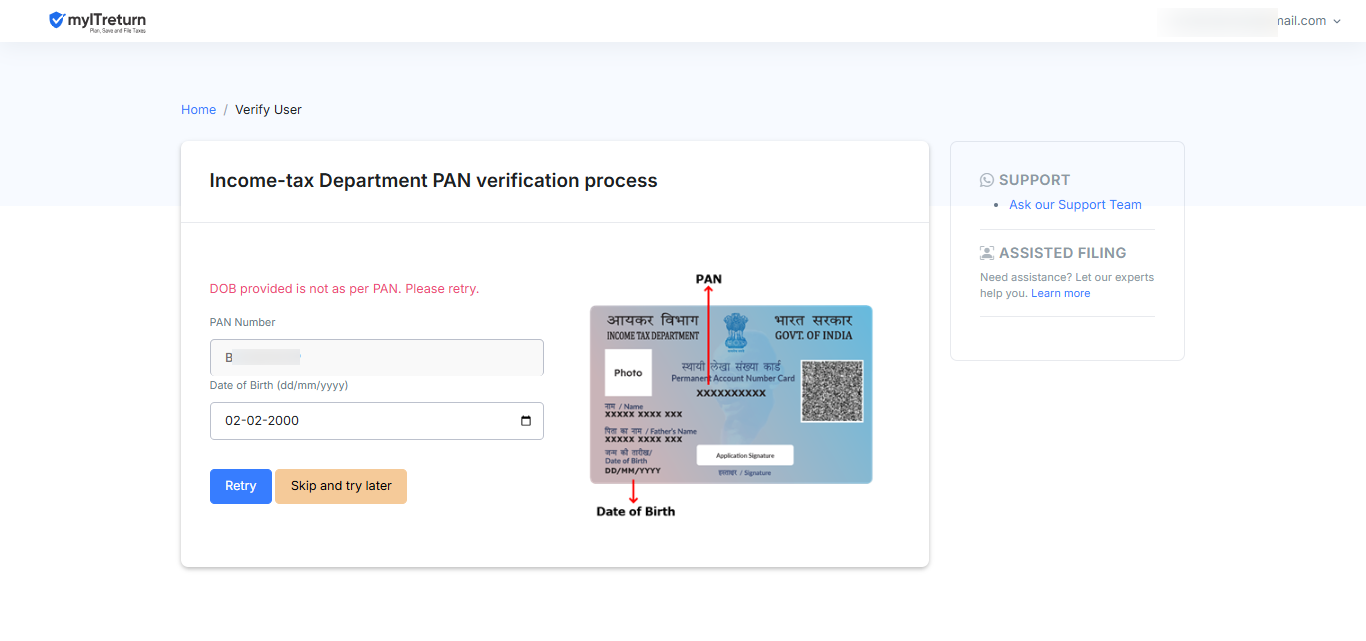Choose Skip and try later
Image resolution: width=1366 pixels, height=641 pixels.
tap(341, 486)
